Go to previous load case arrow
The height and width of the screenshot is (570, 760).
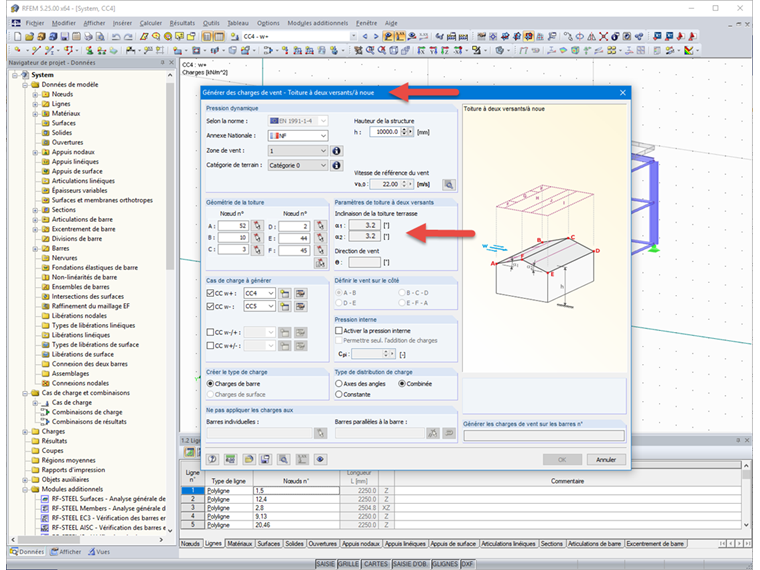[365, 36]
